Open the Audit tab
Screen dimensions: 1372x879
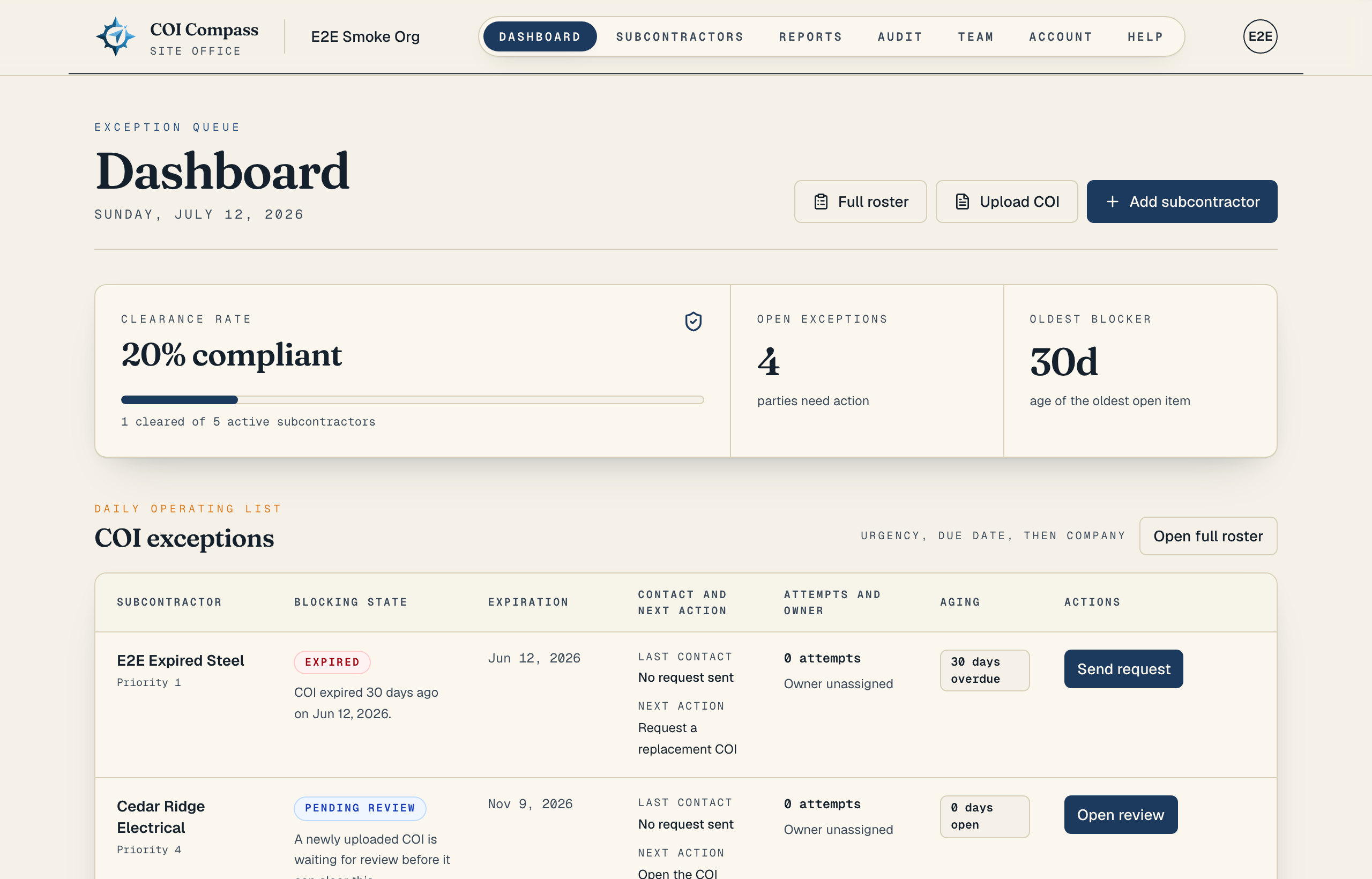900,36
